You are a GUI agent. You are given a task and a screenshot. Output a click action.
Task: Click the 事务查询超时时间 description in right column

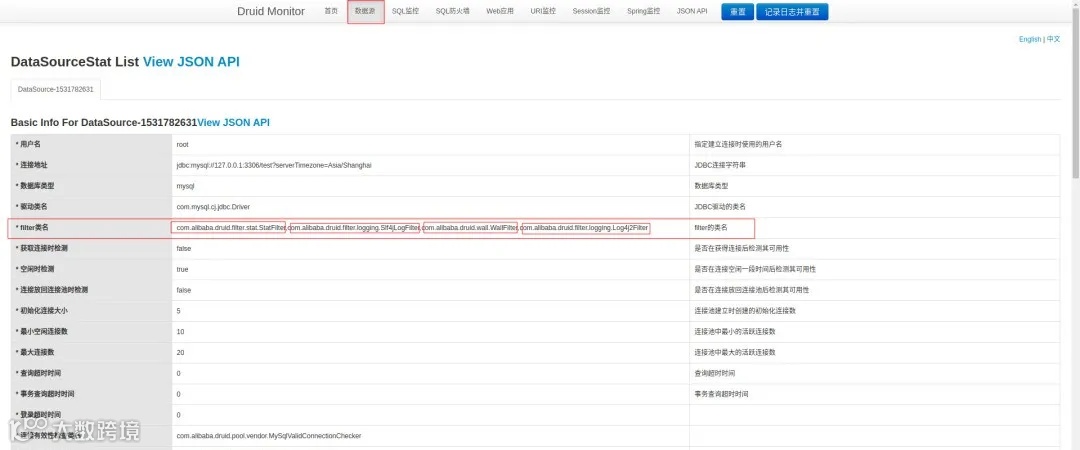click(x=721, y=394)
